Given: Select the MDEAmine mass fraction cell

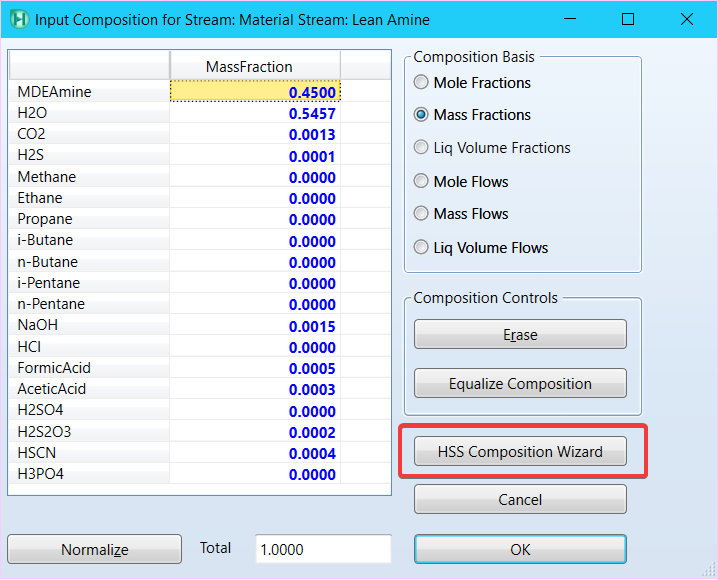Looking at the screenshot, I should [x=255, y=92].
